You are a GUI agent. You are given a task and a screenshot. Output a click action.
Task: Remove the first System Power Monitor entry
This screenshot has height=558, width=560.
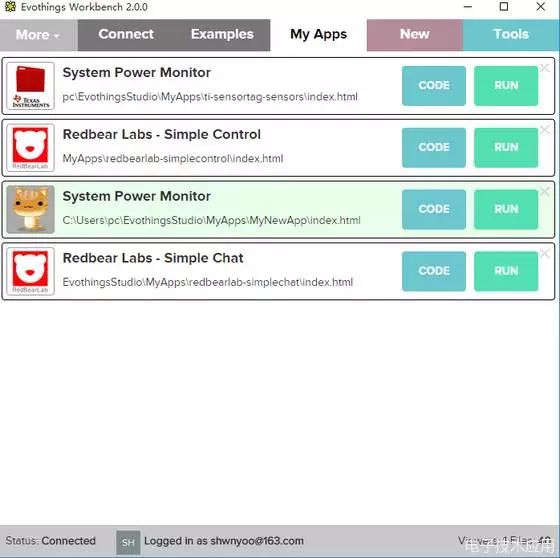tap(545, 68)
